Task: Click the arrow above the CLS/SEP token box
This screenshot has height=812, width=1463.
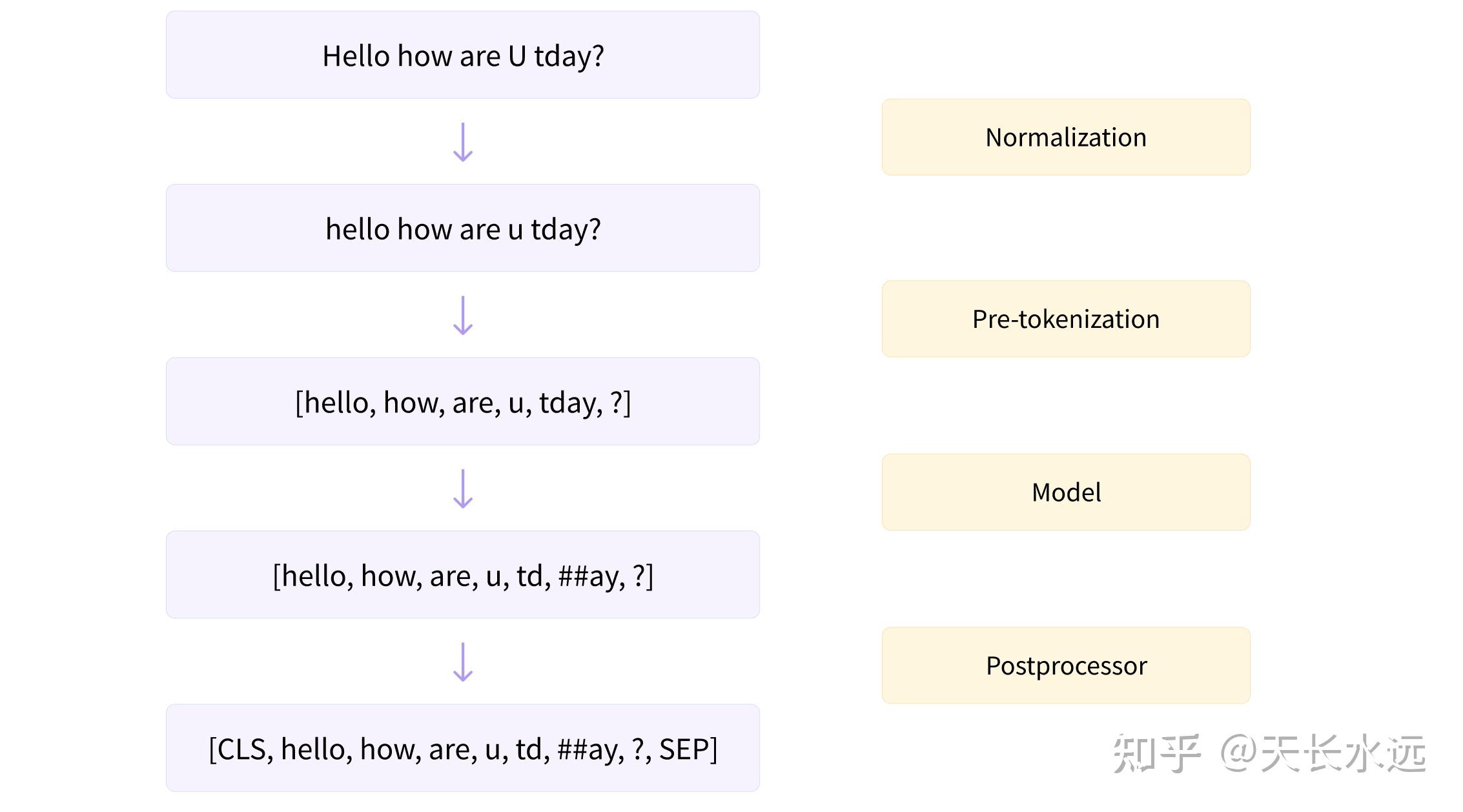Action: (x=463, y=662)
